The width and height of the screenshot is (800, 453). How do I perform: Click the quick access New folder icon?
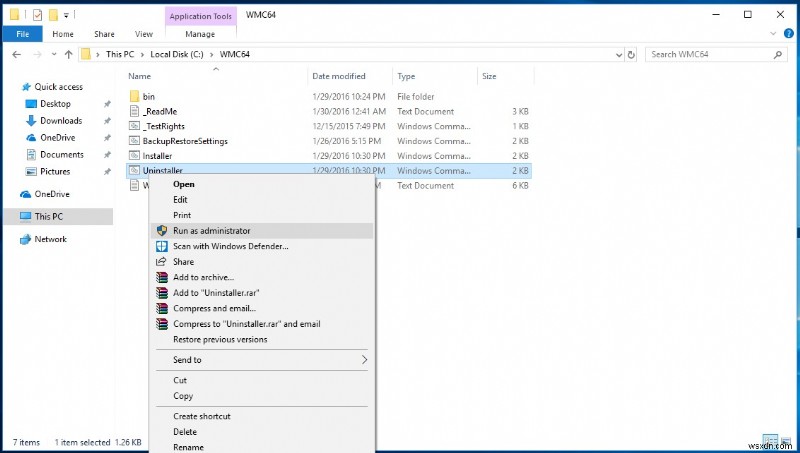pyautogui.click(x=53, y=15)
